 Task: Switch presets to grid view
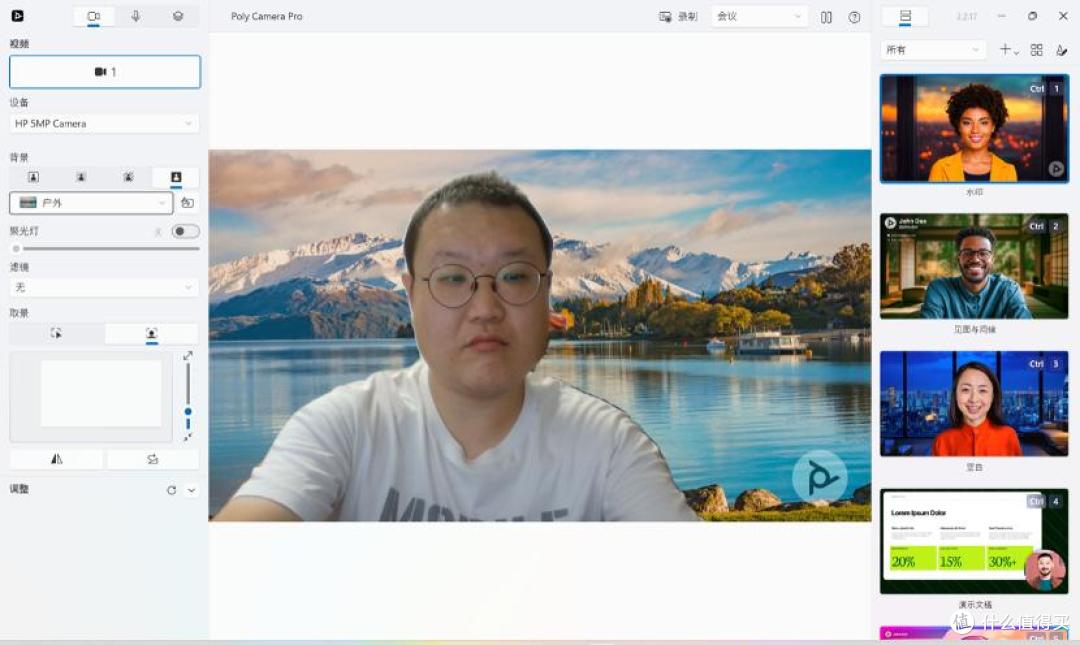pyautogui.click(x=1037, y=50)
